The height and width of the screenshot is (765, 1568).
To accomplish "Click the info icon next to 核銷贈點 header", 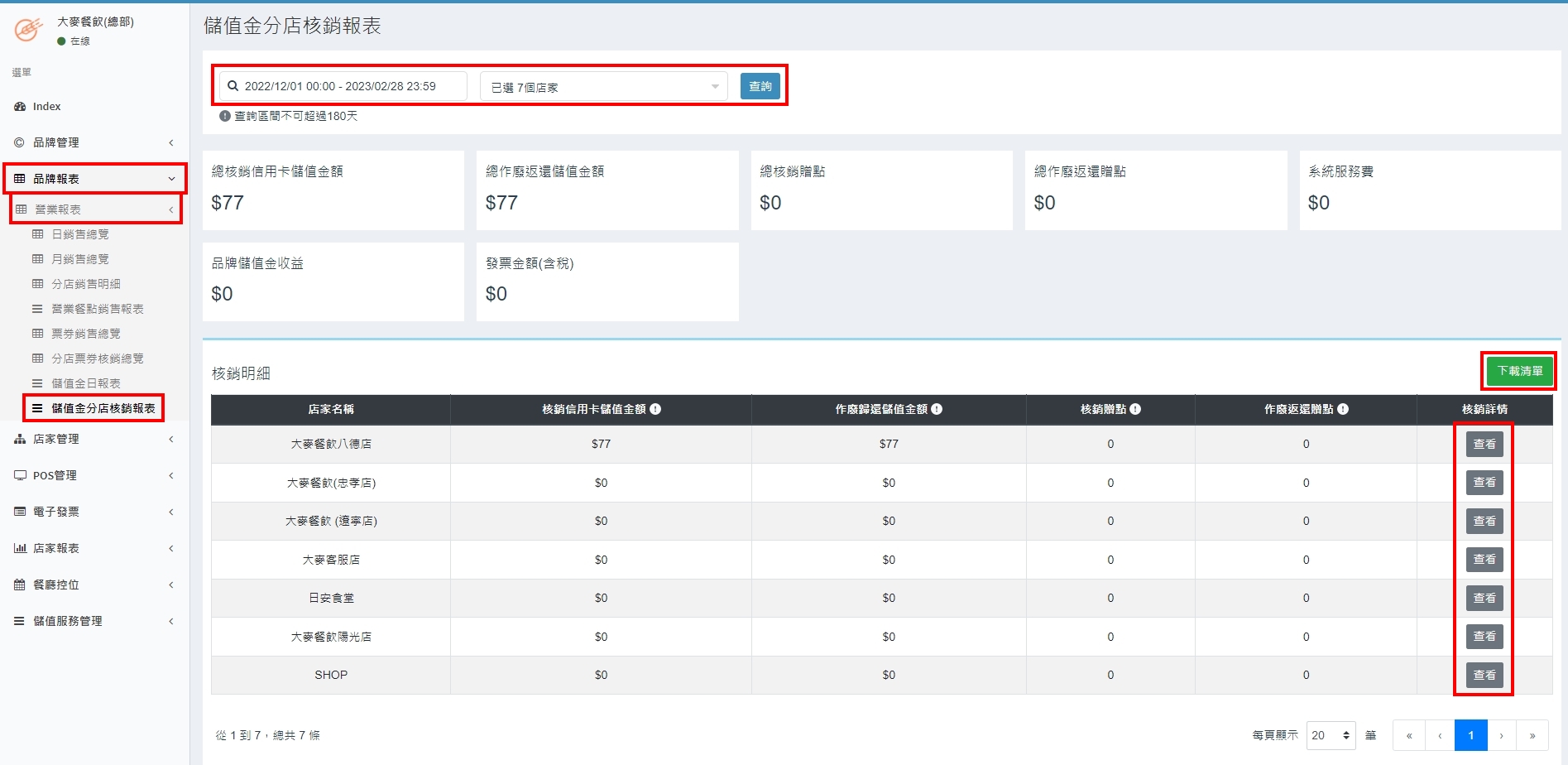I will click(x=1135, y=409).
